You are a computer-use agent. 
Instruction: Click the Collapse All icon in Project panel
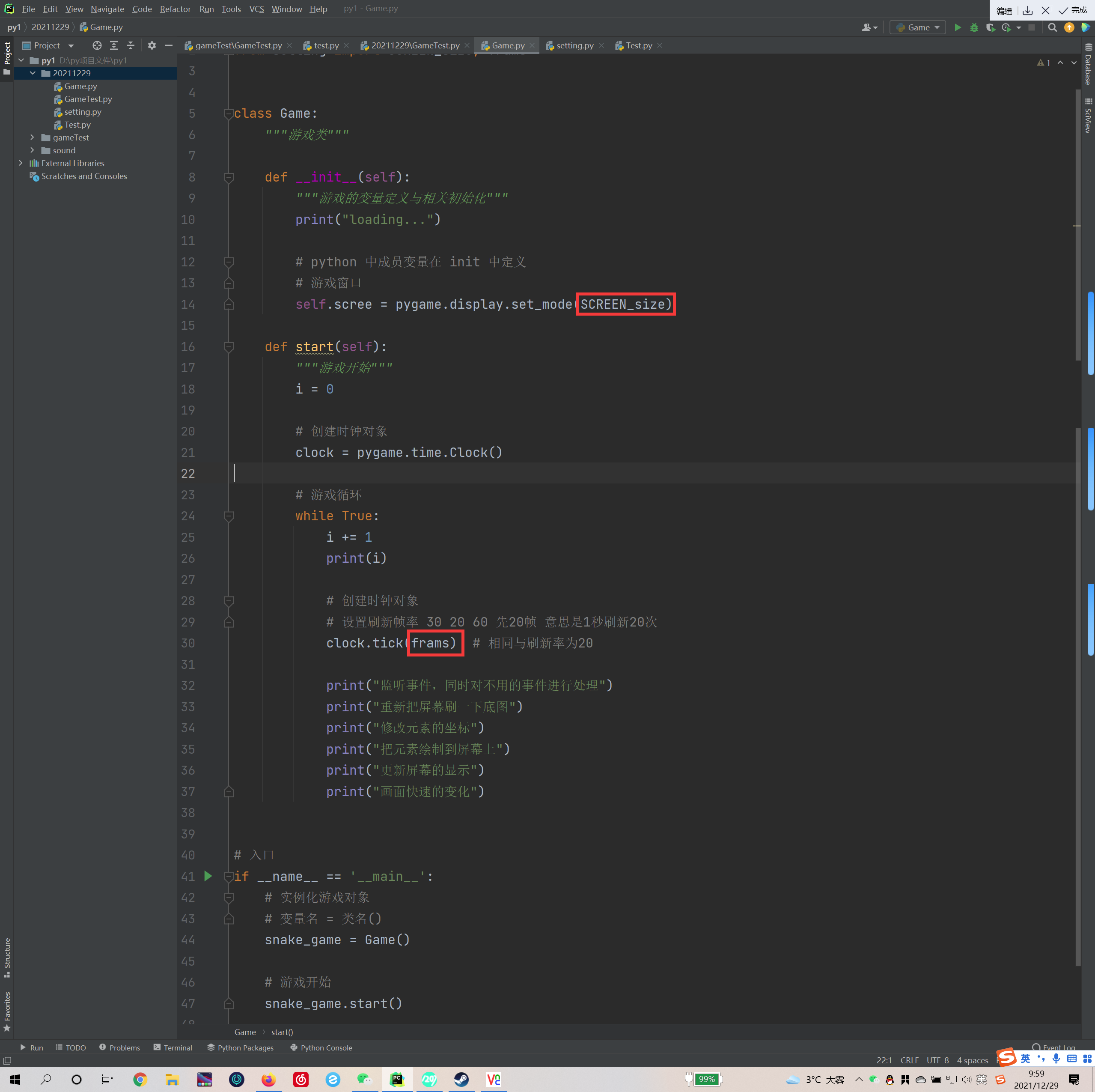pyautogui.click(x=131, y=45)
